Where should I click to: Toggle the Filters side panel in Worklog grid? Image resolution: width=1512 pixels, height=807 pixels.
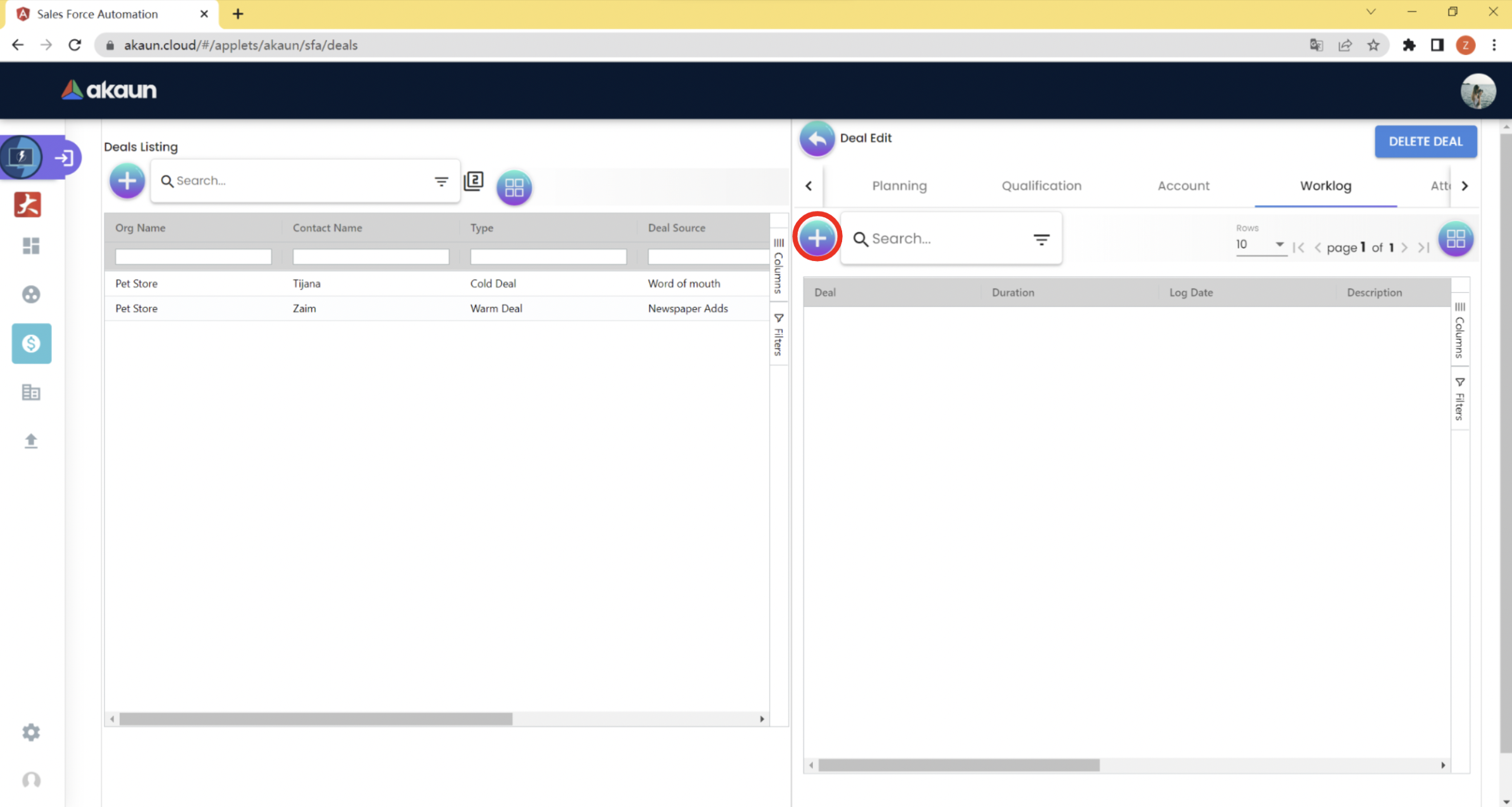point(1459,399)
